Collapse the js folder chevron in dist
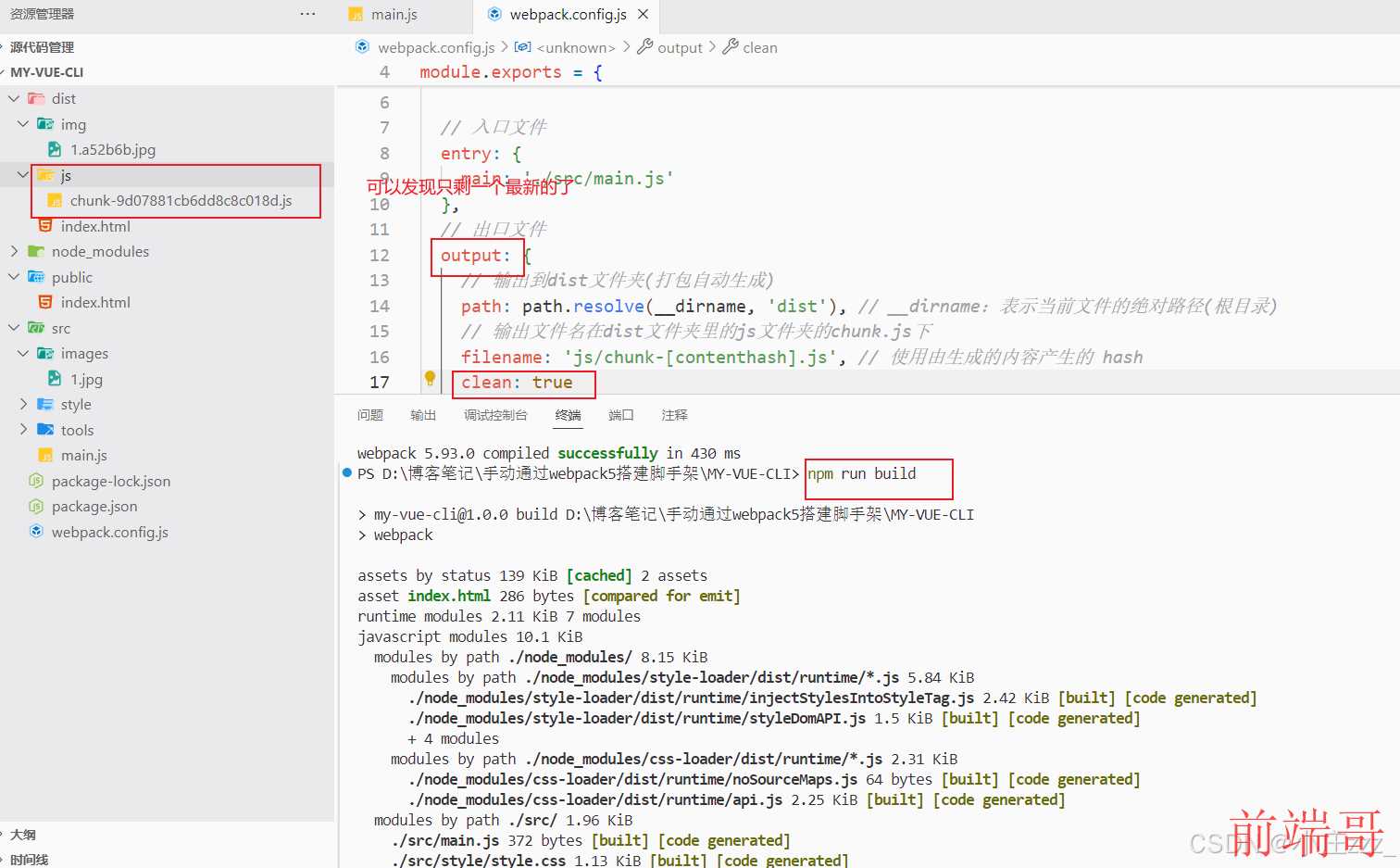 tap(23, 175)
